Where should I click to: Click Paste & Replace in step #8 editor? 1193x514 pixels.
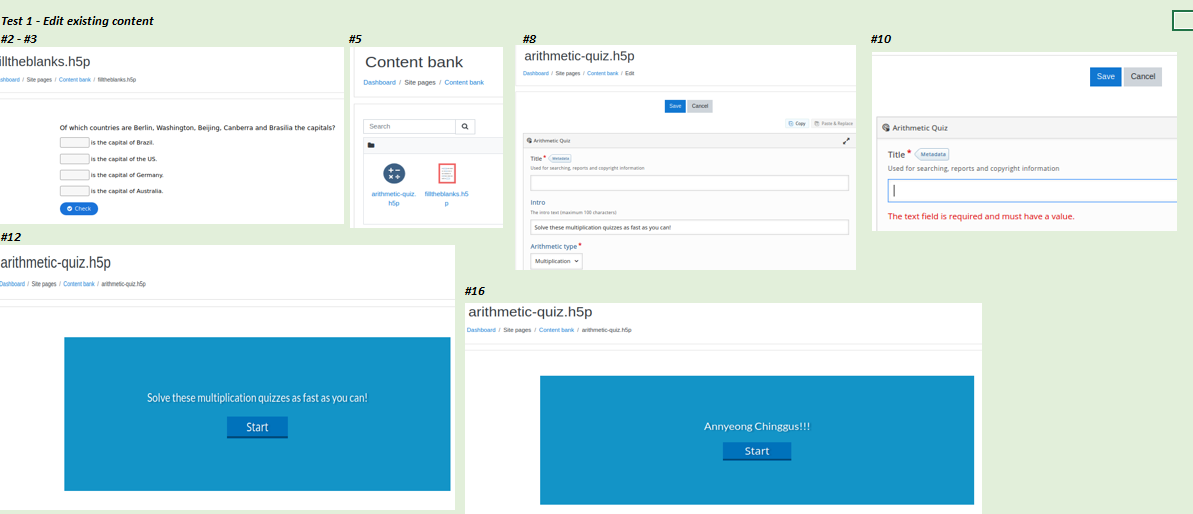[x=832, y=123]
